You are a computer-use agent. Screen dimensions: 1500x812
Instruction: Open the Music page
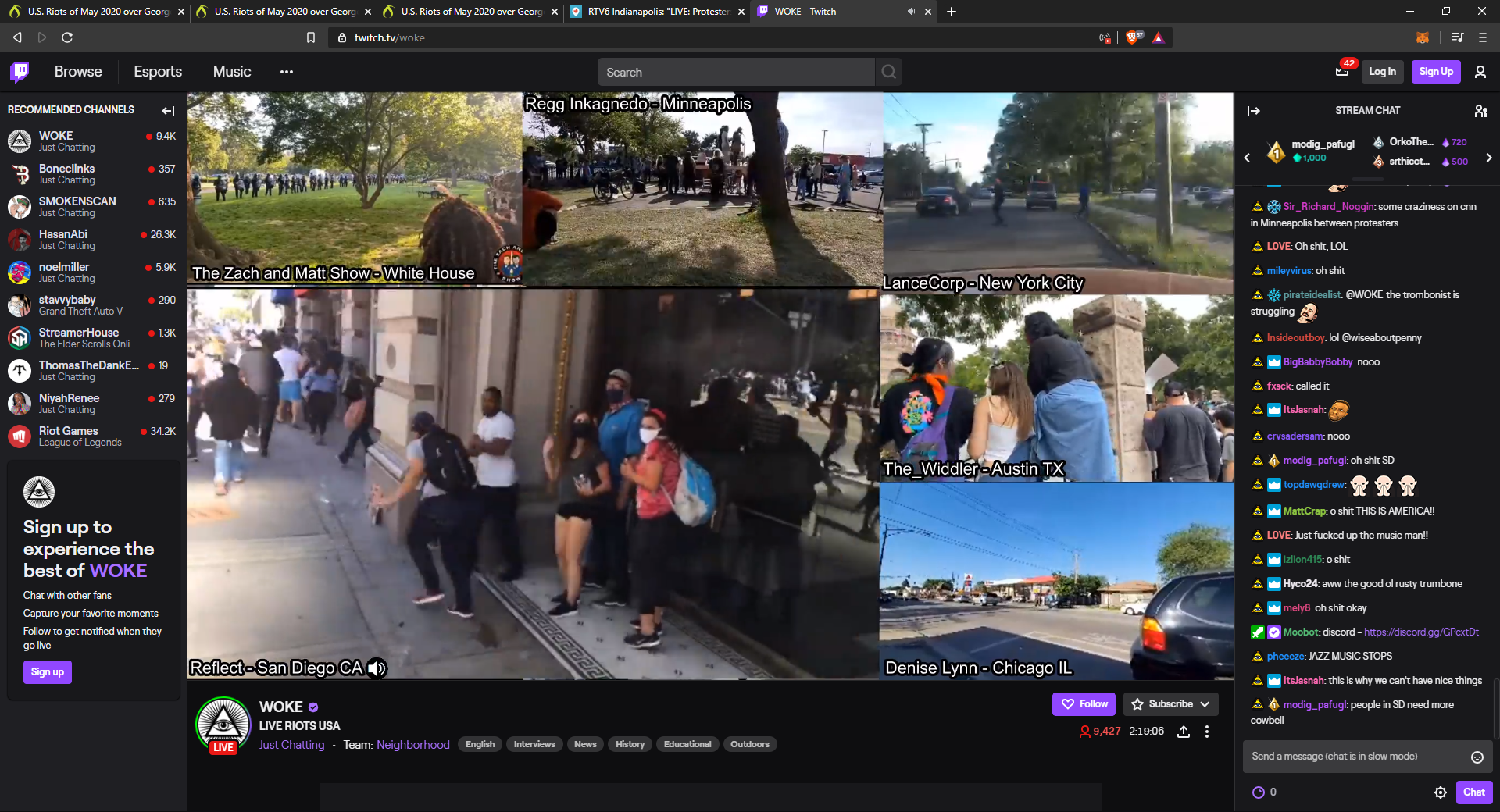(x=232, y=72)
